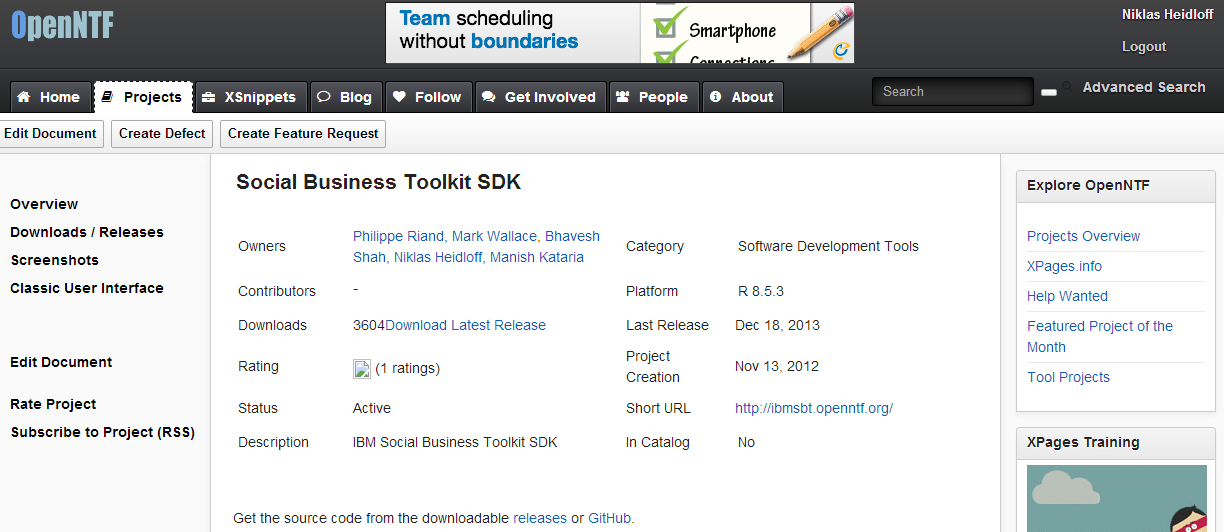
Task: Click the XPages Training panel header
Action: 1116,442
